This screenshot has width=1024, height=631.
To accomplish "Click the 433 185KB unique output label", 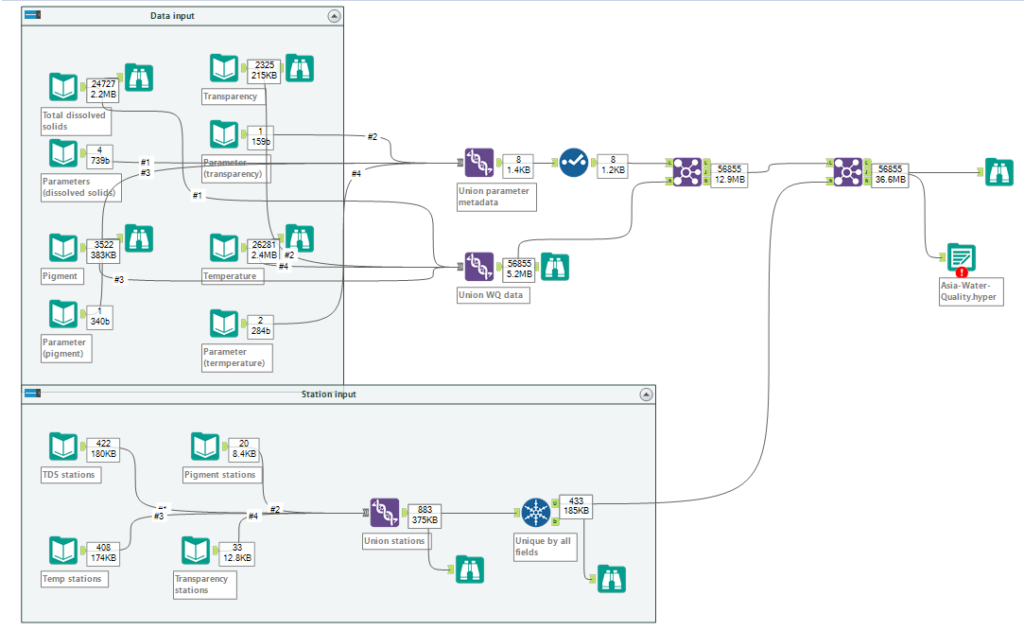I will tap(576, 506).
